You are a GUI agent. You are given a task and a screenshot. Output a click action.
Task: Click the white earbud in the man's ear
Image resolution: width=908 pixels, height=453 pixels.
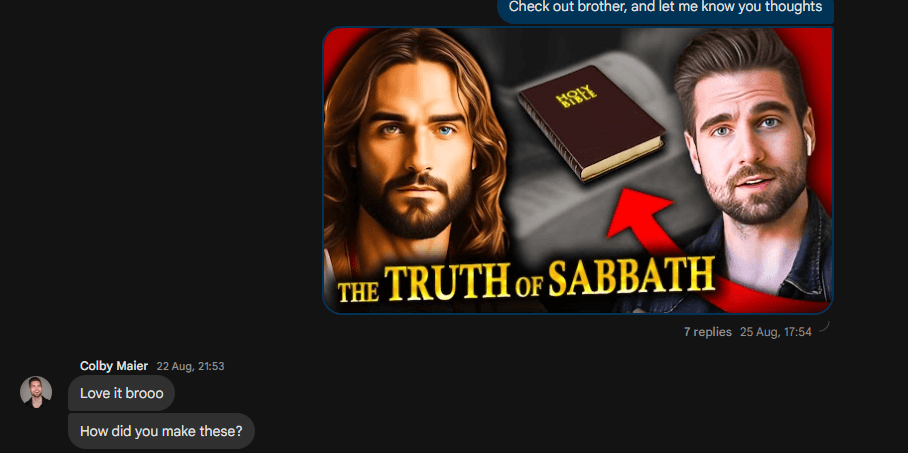pos(809,142)
